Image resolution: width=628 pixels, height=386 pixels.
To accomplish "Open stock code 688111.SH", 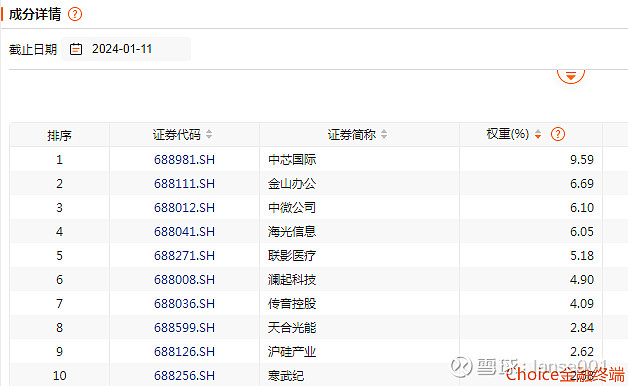I will pyautogui.click(x=184, y=184).
